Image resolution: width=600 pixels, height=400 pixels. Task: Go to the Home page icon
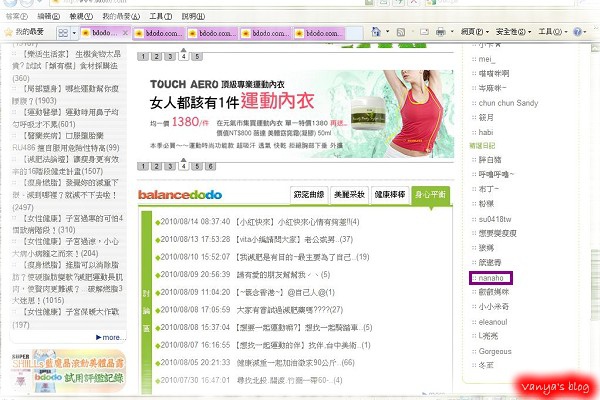(x=376, y=32)
